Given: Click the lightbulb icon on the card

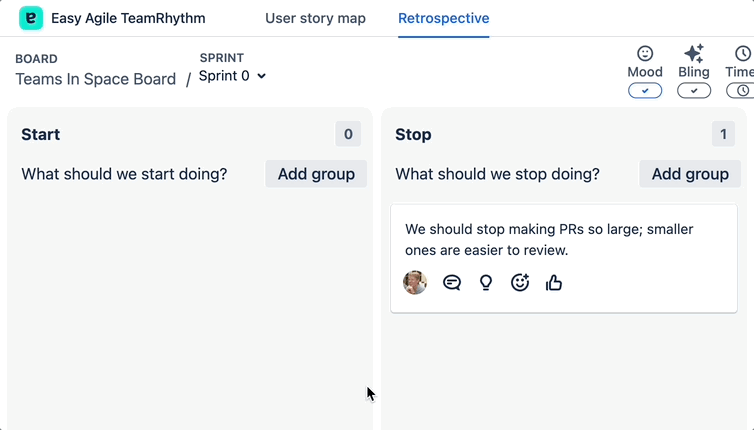Looking at the screenshot, I should (486, 283).
